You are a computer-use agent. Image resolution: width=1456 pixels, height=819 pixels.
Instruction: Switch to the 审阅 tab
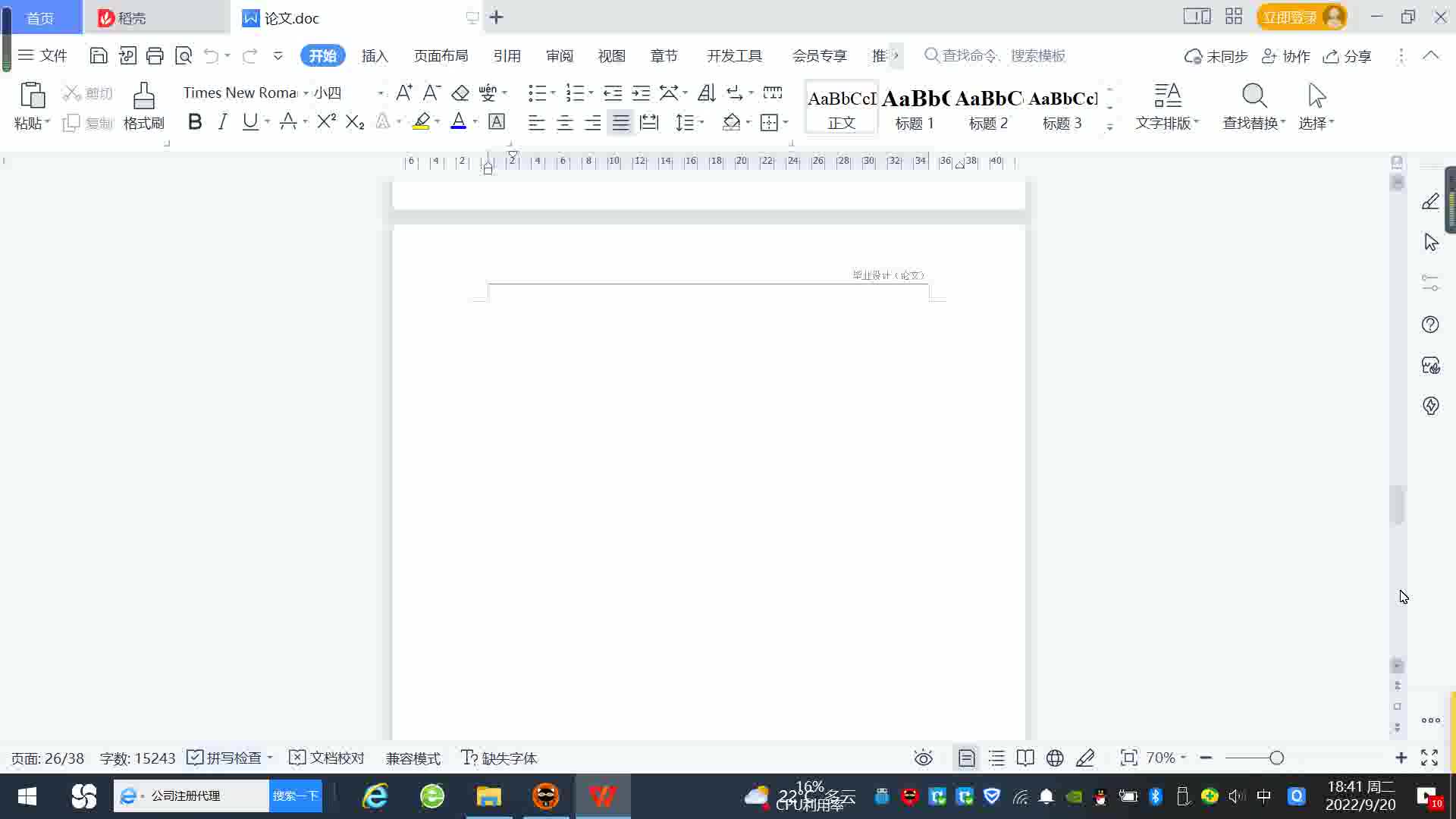point(560,55)
